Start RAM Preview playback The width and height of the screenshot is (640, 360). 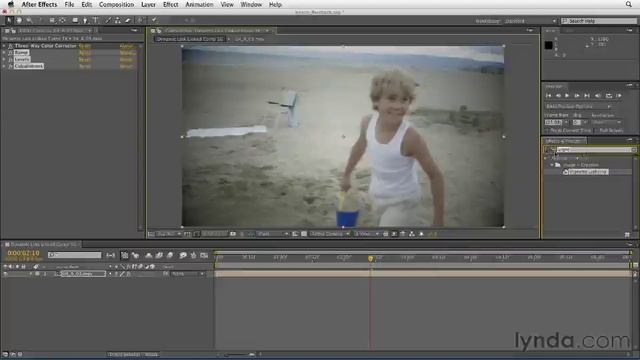pyautogui.click(x=619, y=96)
